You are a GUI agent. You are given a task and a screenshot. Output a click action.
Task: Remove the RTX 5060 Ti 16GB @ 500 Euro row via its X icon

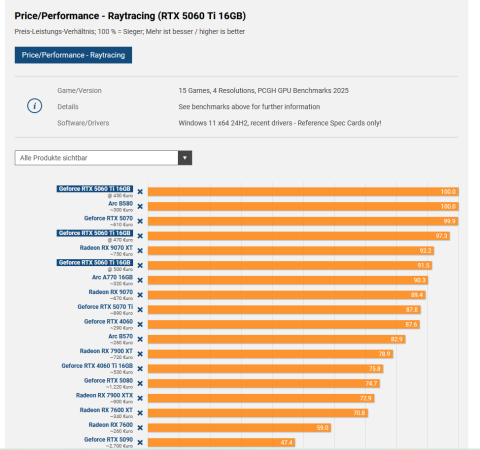[x=140, y=265]
